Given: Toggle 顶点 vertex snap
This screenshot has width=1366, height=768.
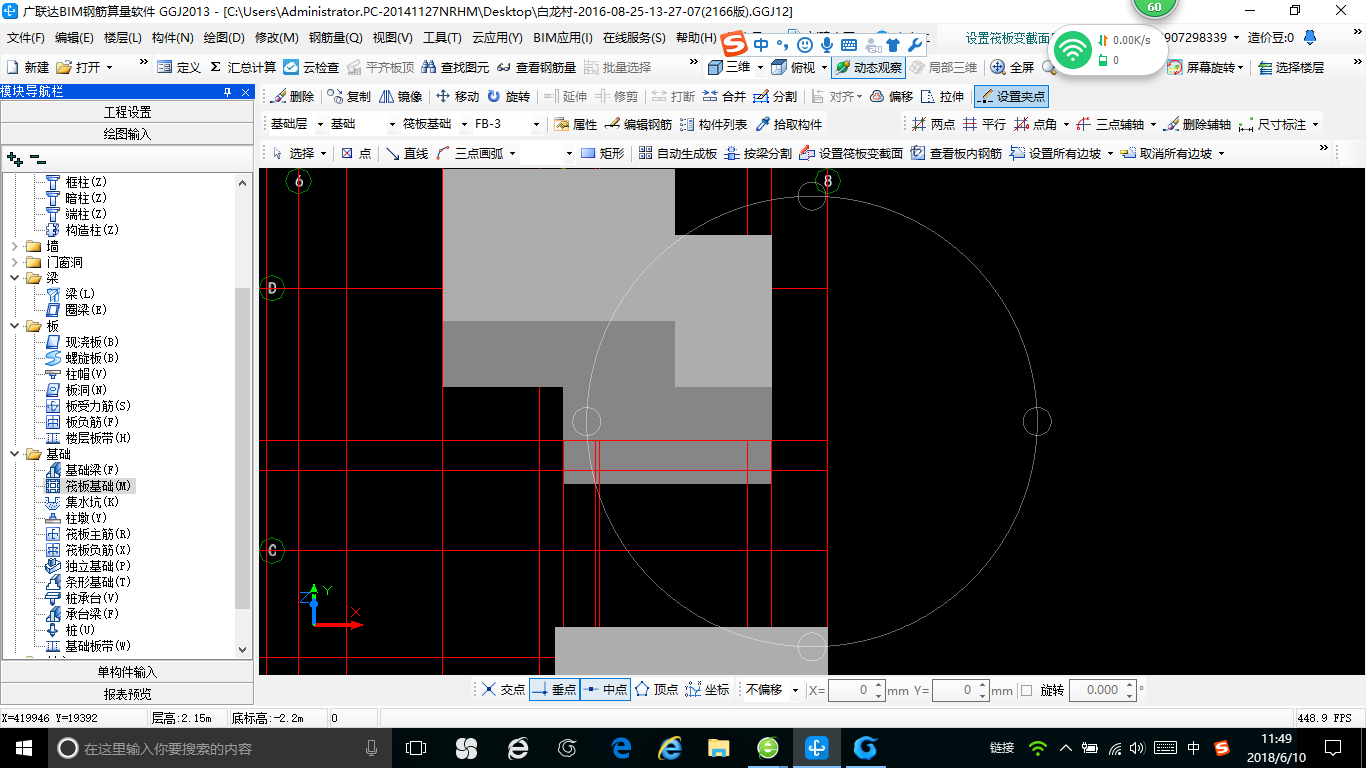Looking at the screenshot, I should point(657,690).
